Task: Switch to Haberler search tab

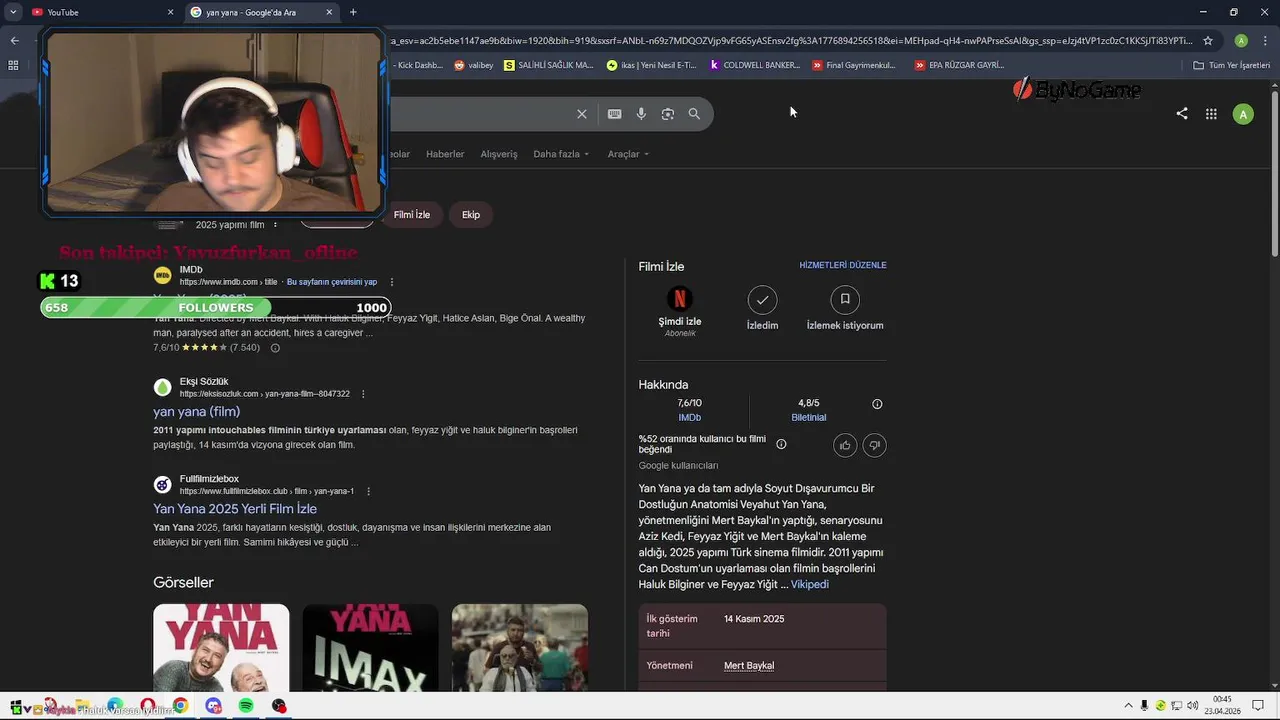Action: tap(445, 154)
